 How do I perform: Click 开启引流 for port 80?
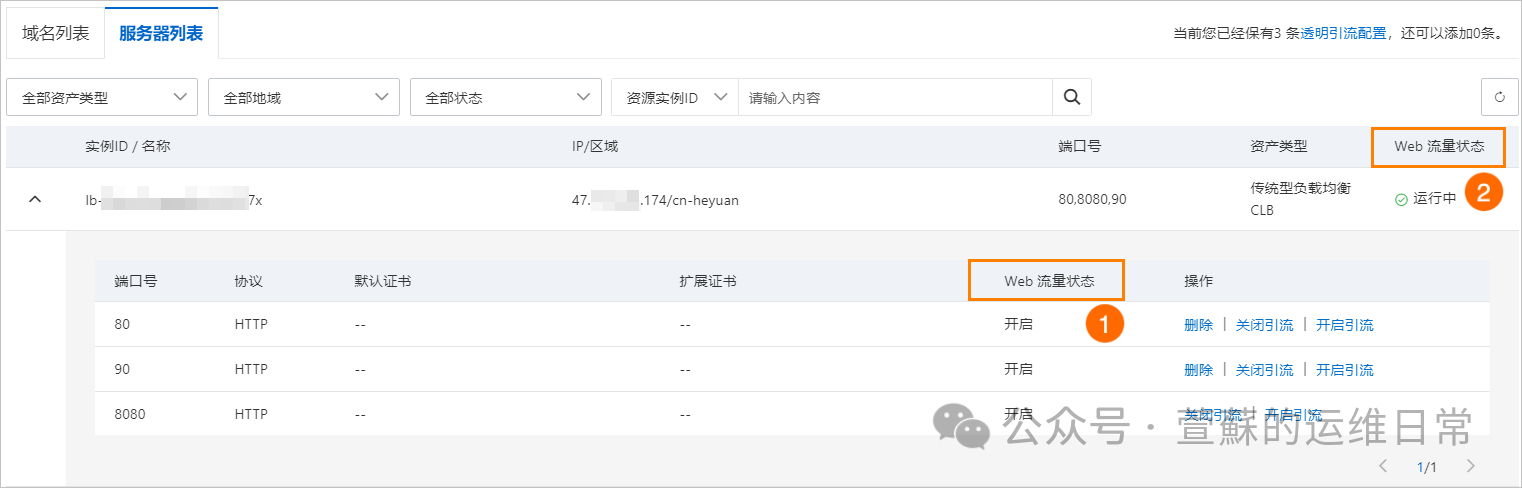[1344, 325]
